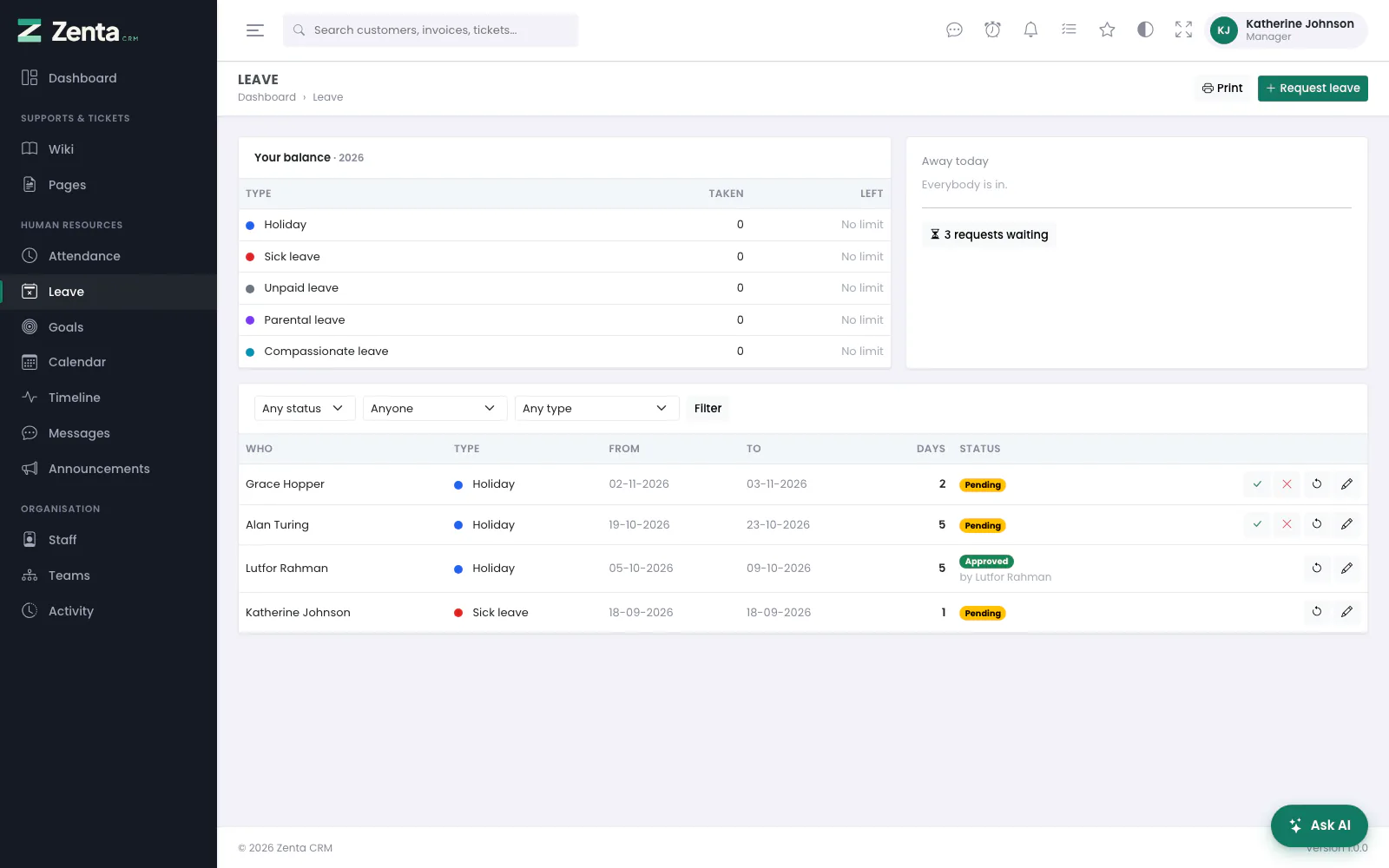Toggle dark mode contrast icon

point(1145,30)
